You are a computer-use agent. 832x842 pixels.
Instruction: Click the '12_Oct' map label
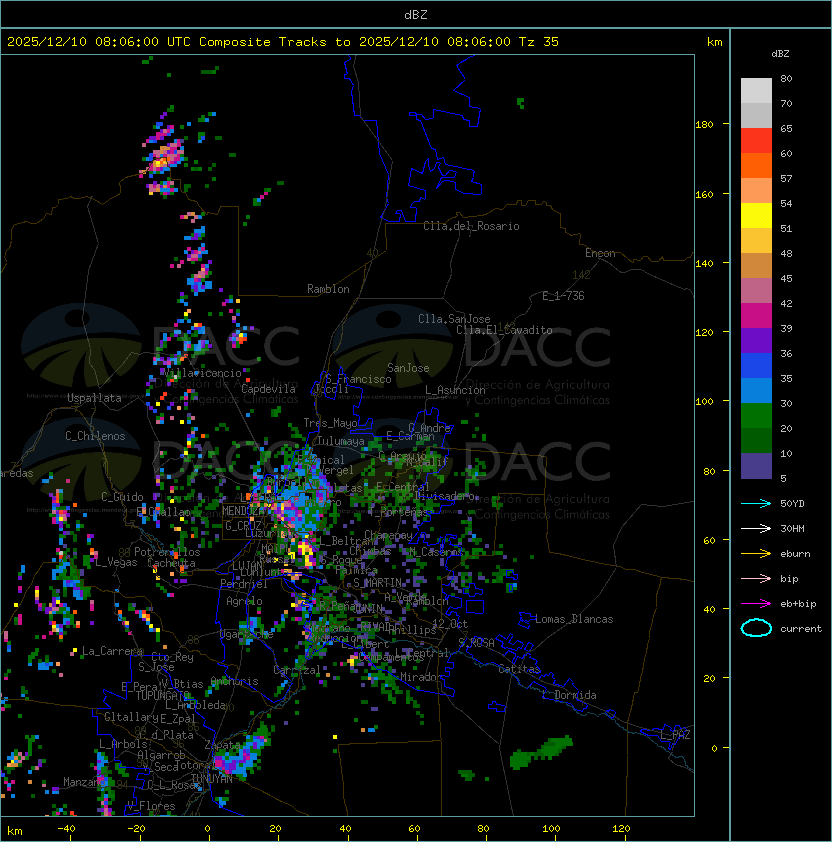click(450, 624)
